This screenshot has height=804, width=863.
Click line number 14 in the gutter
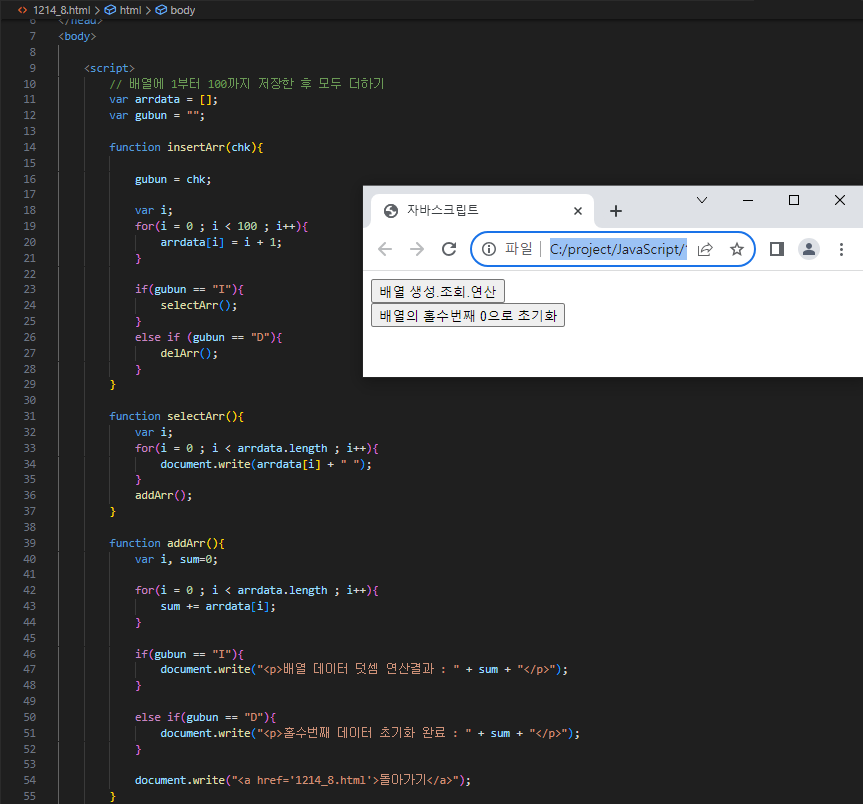30,147
